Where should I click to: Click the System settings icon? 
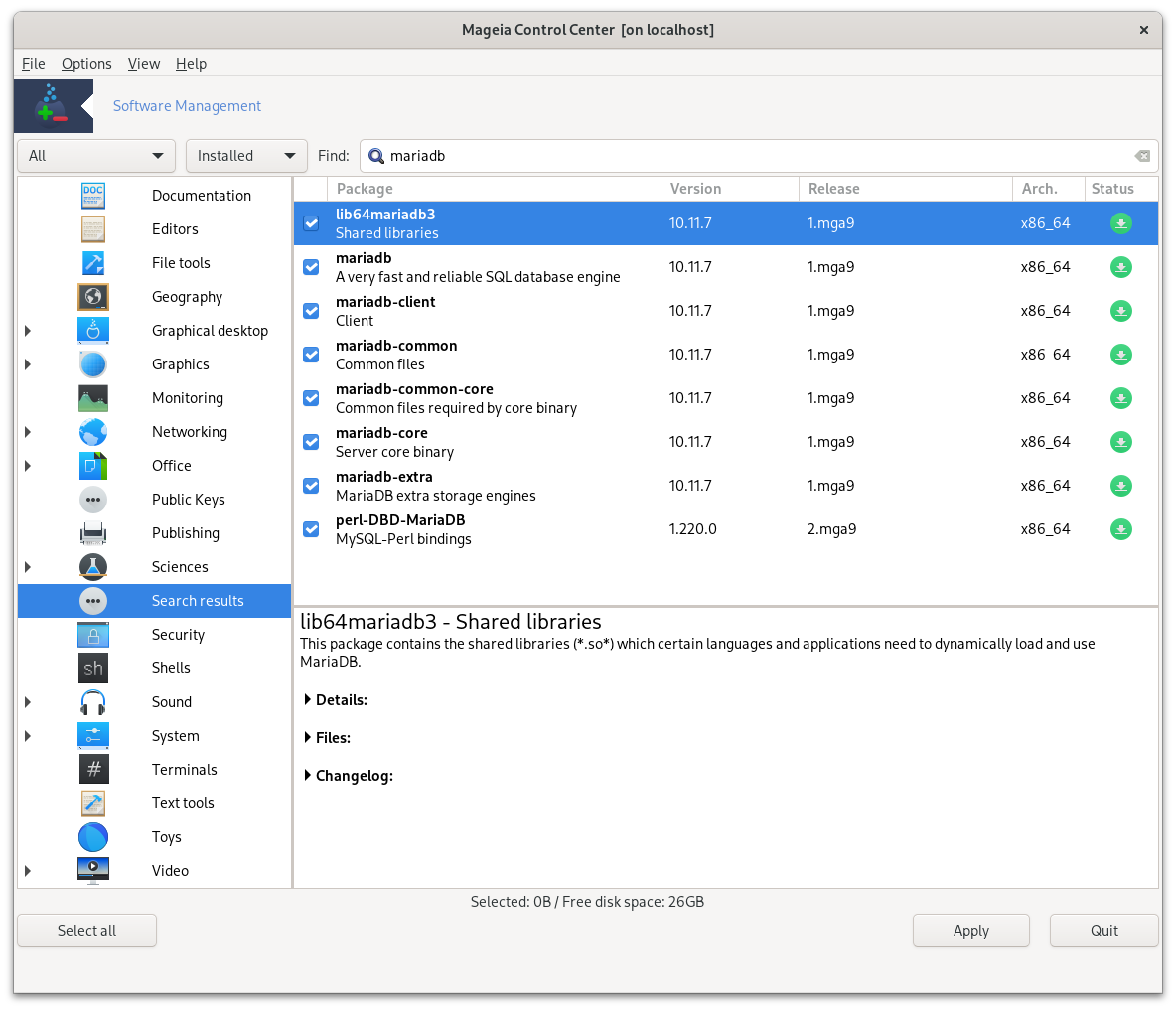pyautogui.click(x=93, y=736)
